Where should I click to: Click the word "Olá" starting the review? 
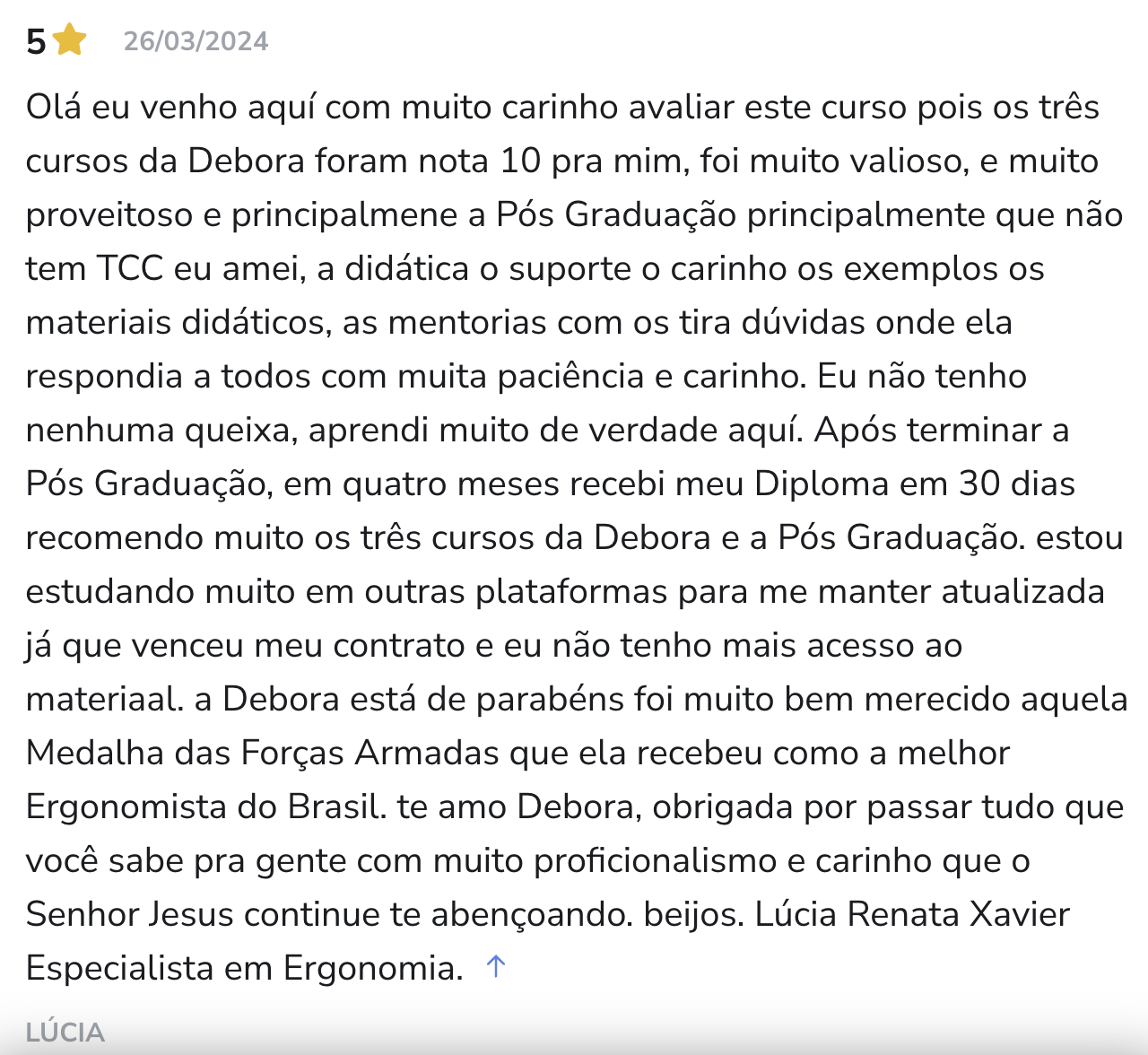click(x=54, y=107)
